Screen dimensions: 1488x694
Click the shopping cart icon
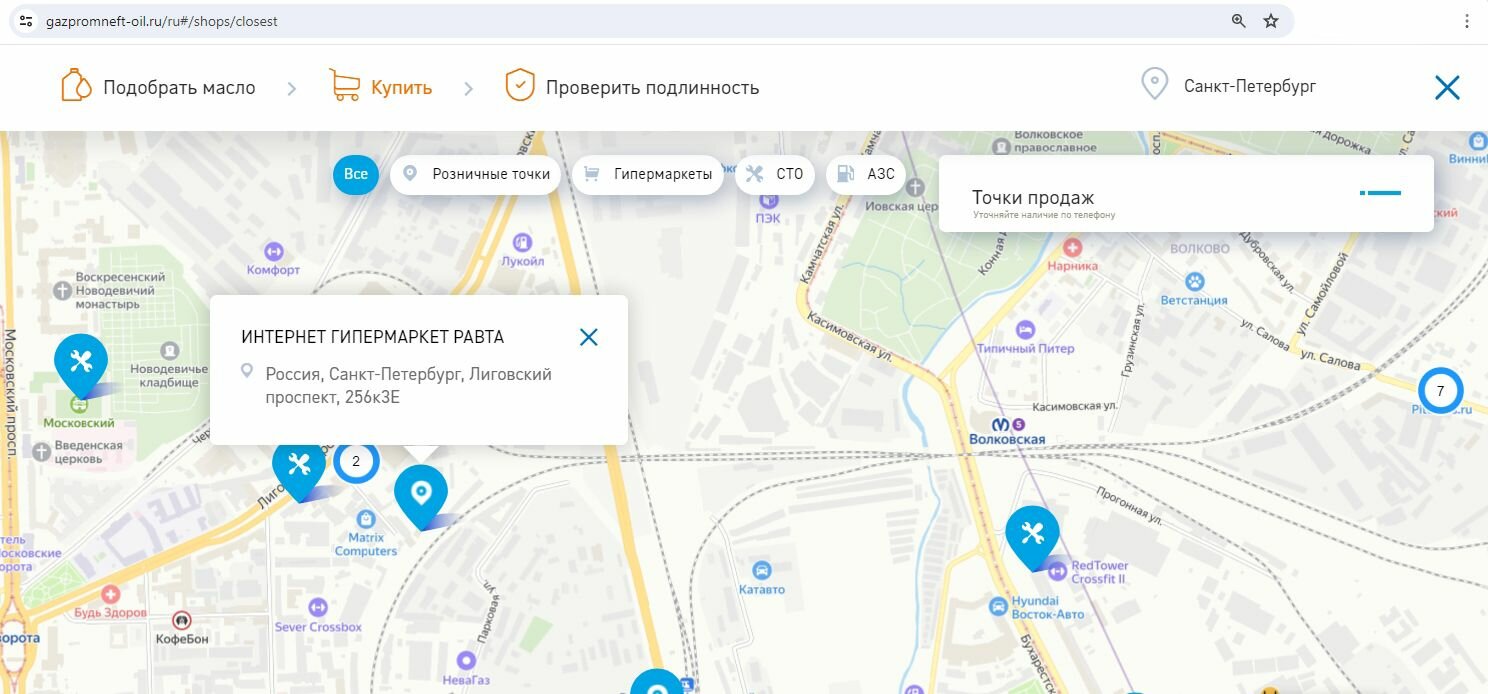tap(345, 86)
